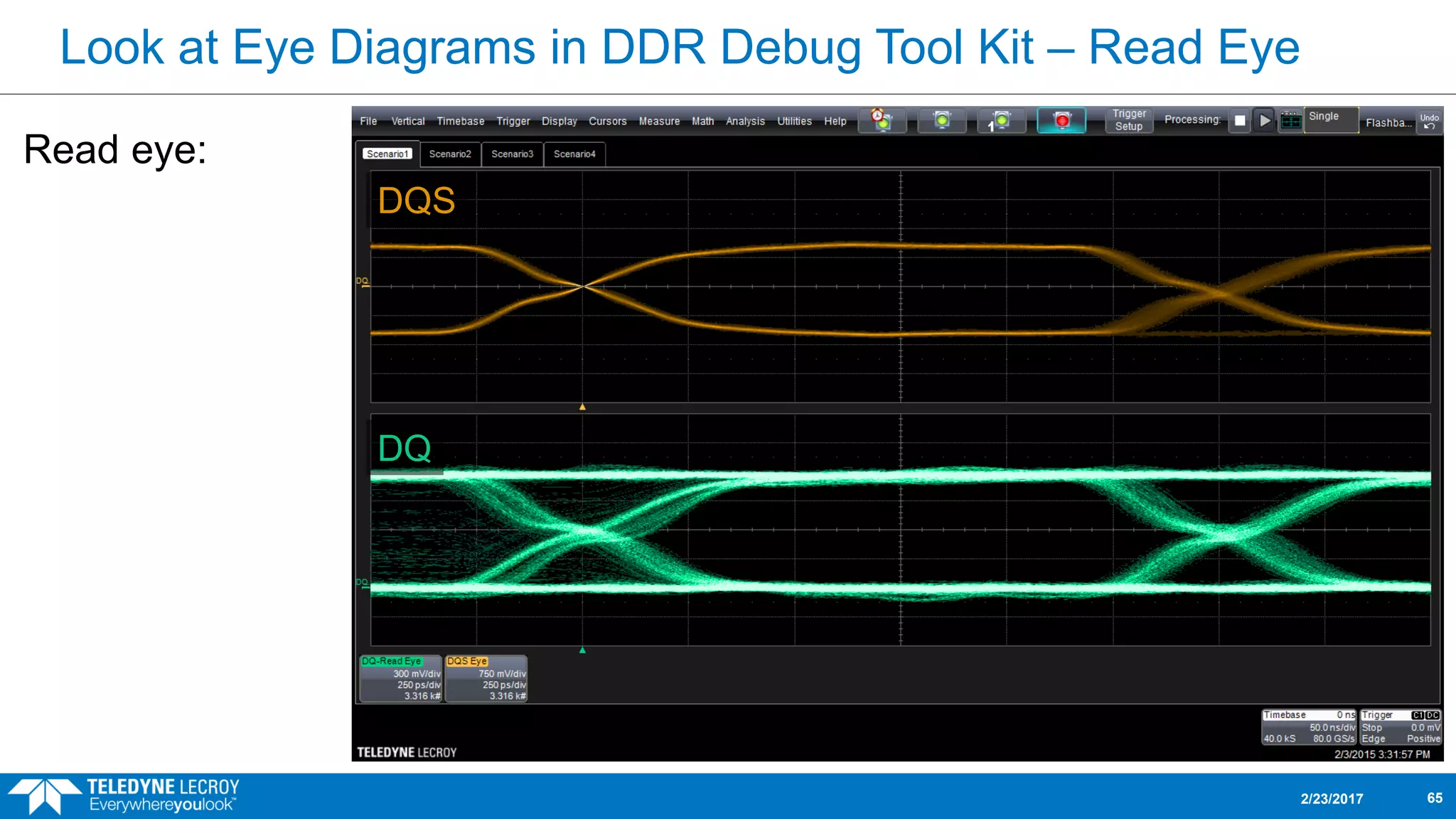This screenshot has width=1456, height=819.
Task: Click the Undo button
Action: (x=1429, y=121)
